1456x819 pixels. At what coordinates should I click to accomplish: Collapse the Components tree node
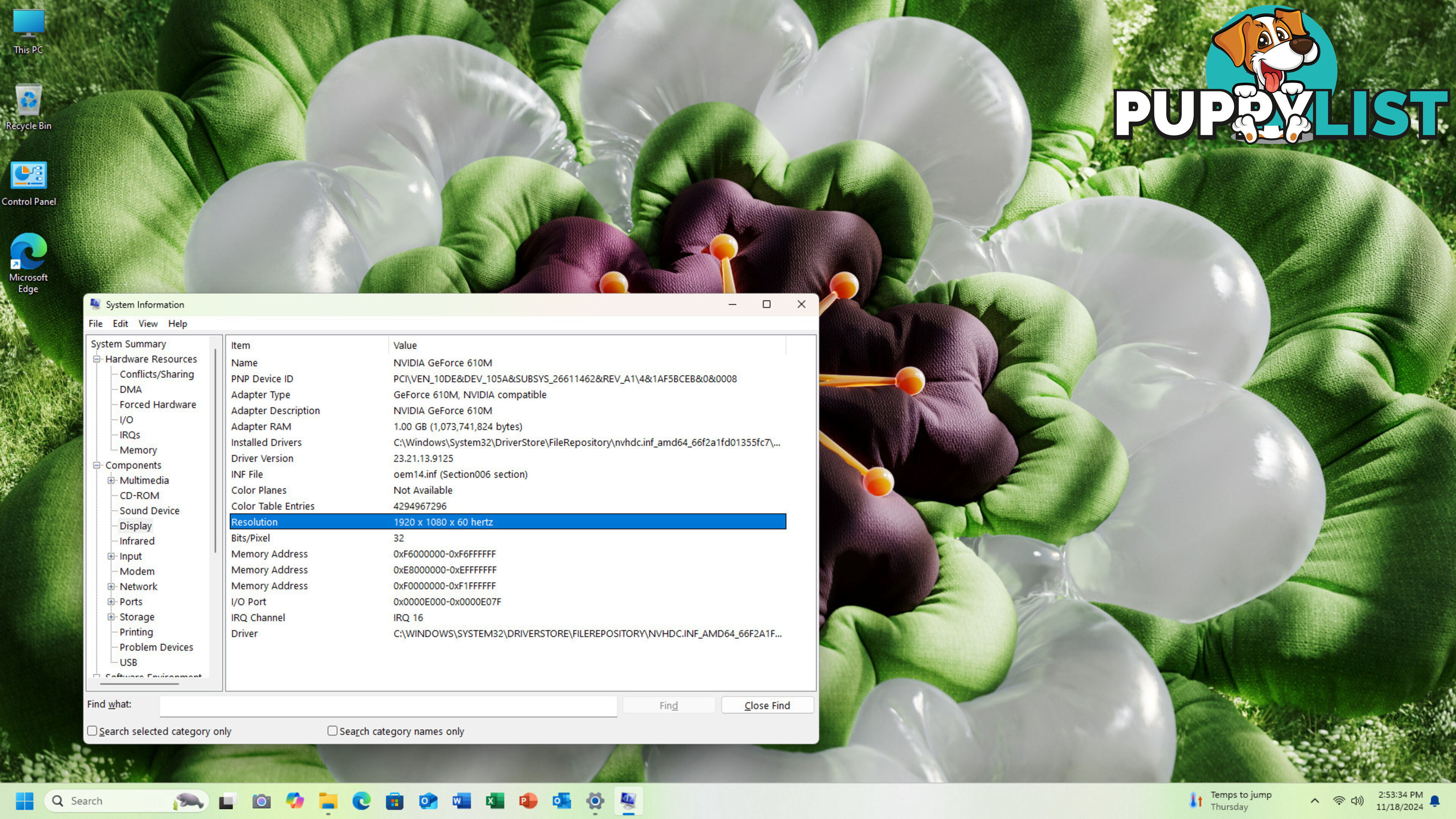[97, 465]
